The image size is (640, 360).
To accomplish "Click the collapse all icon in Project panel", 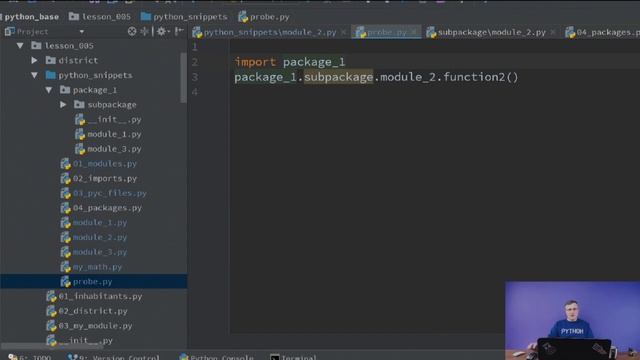I will (x=144, y=31).
